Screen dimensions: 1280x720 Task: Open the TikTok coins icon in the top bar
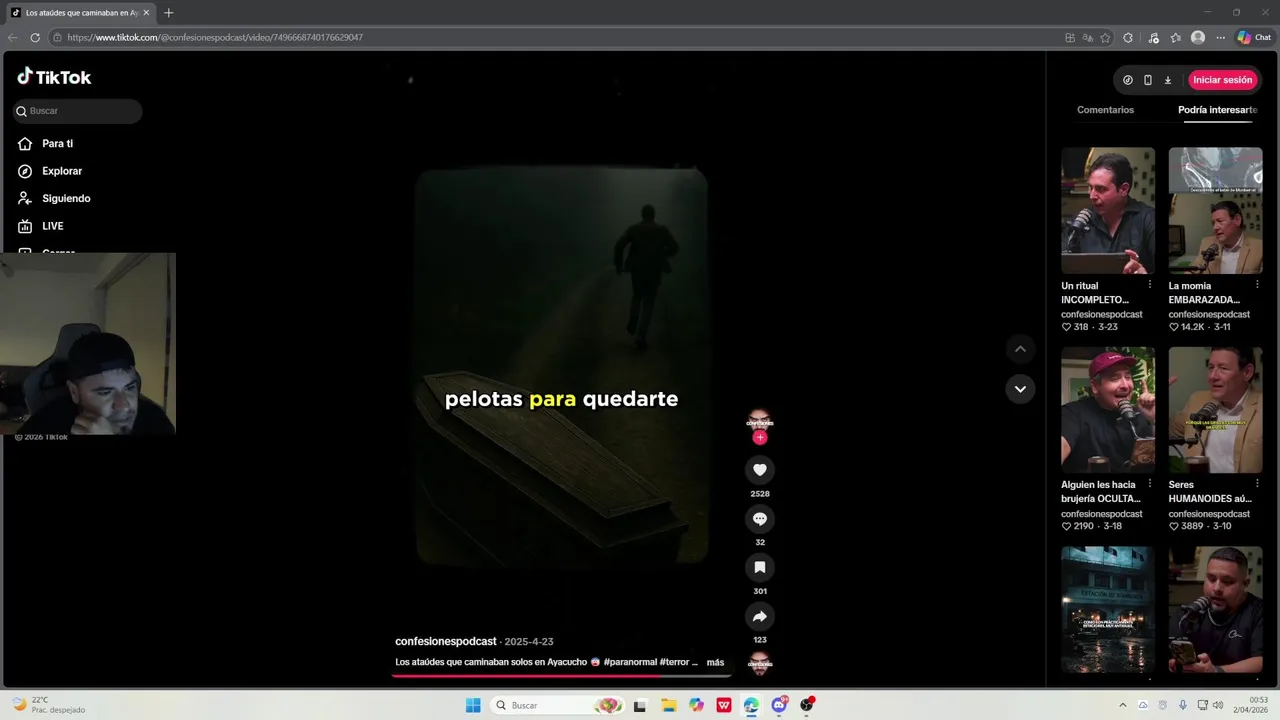pyautogui.click(x=1128, y=80)
